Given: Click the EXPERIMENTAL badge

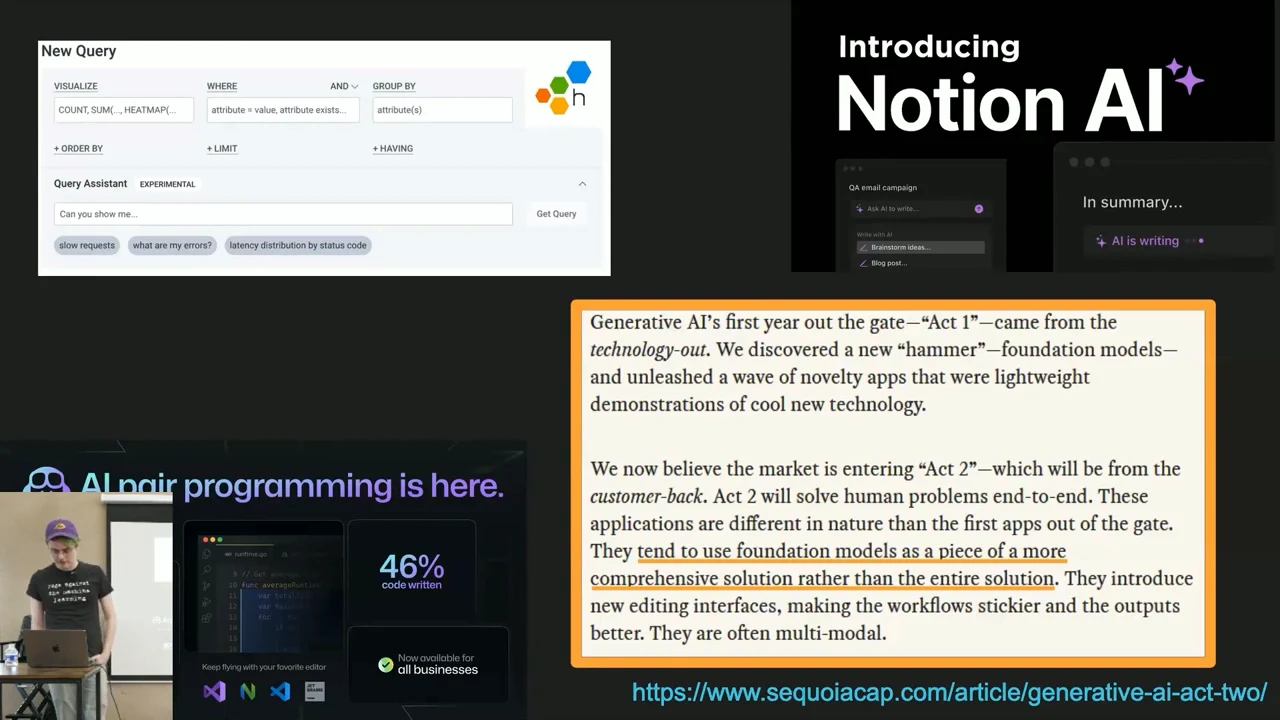Looking at the screenshot, I should 167,184.
